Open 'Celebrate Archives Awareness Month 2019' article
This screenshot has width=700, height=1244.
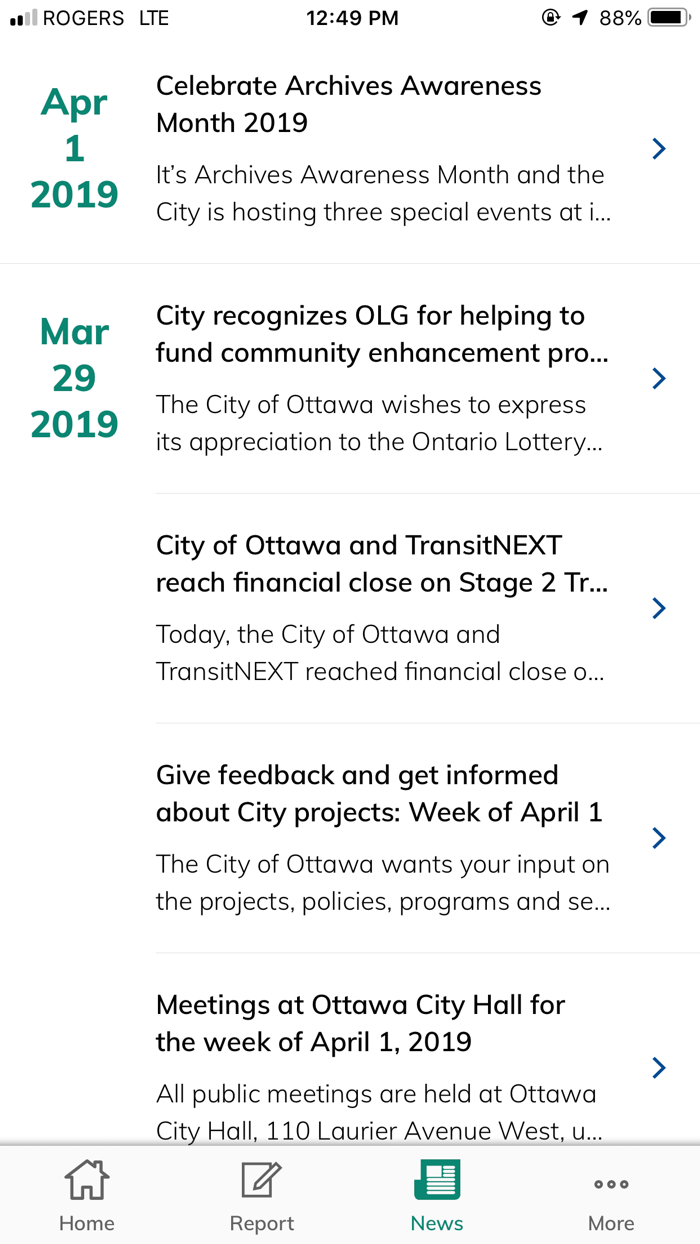pos(348,105)
